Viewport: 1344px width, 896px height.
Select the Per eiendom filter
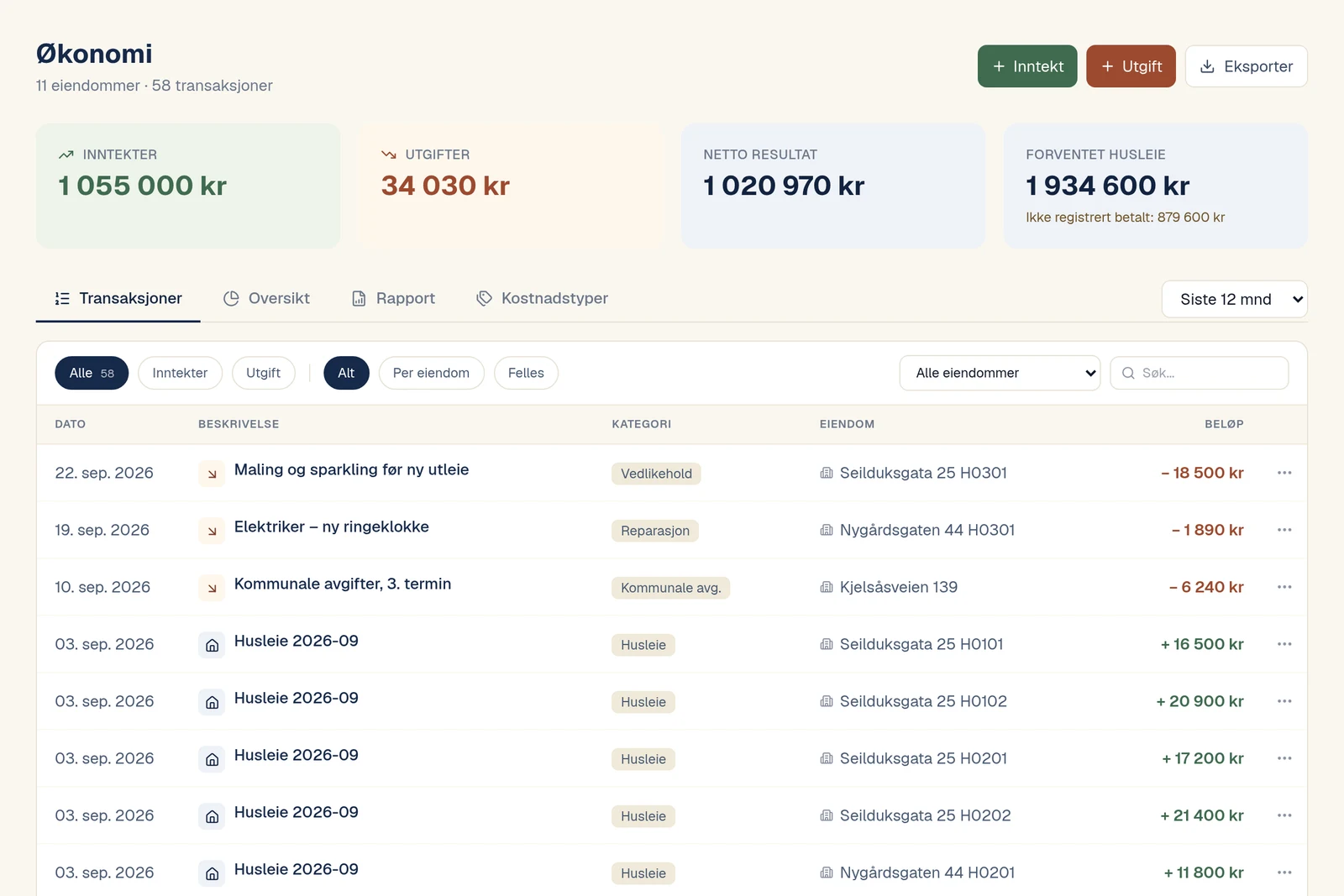click(431, 373)
